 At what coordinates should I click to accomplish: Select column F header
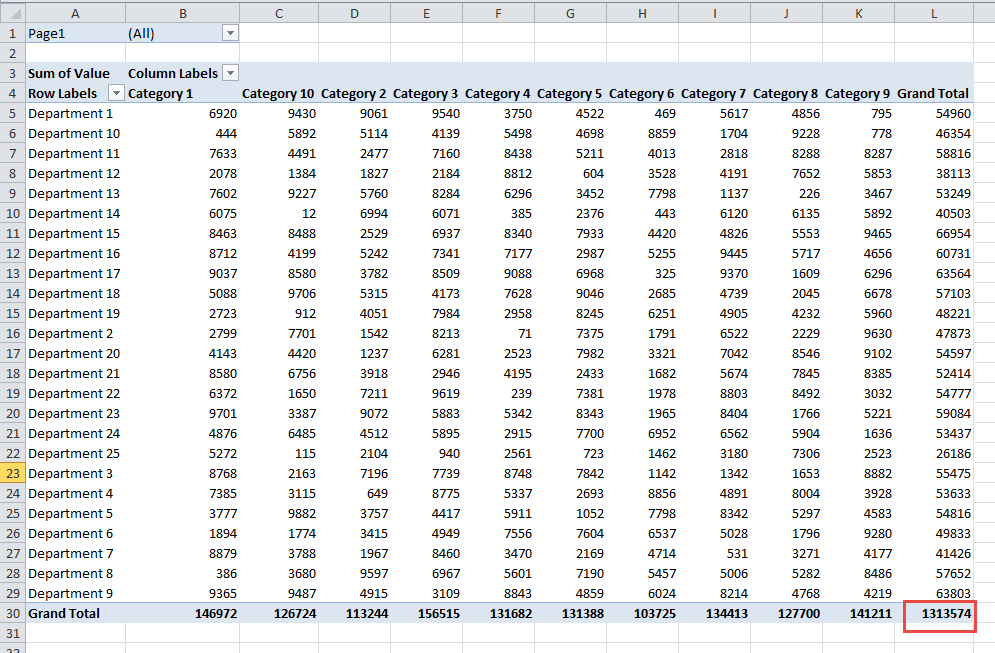tap(498, 13)
